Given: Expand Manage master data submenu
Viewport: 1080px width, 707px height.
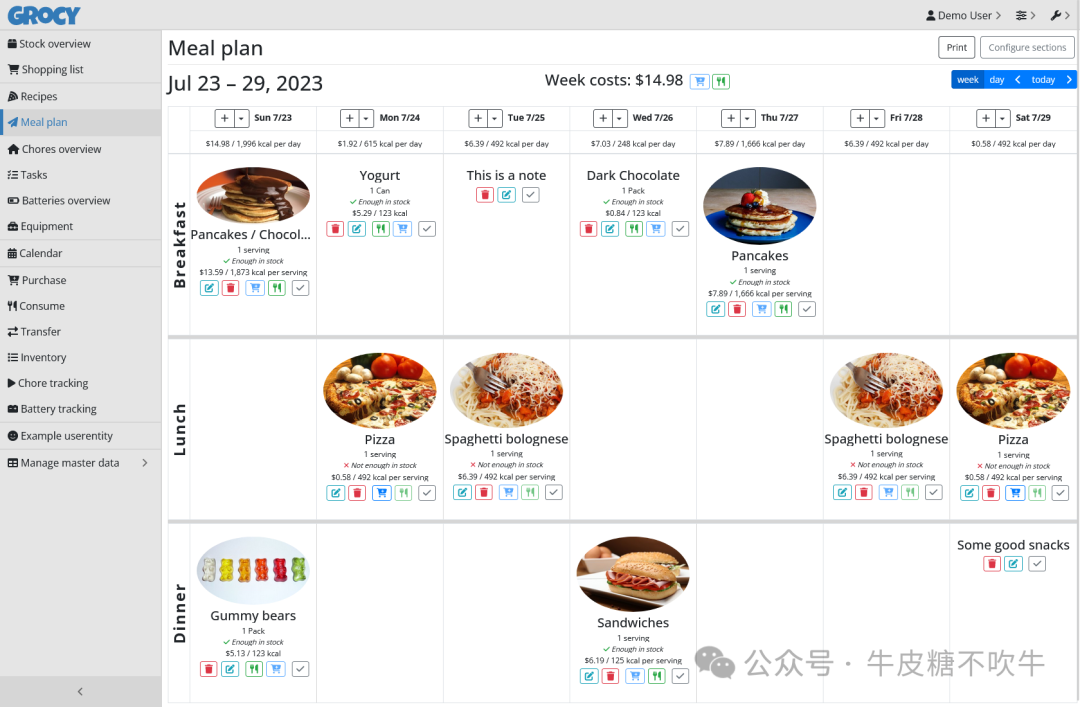Looking at the screenshot, I should (x=81, y=463).
